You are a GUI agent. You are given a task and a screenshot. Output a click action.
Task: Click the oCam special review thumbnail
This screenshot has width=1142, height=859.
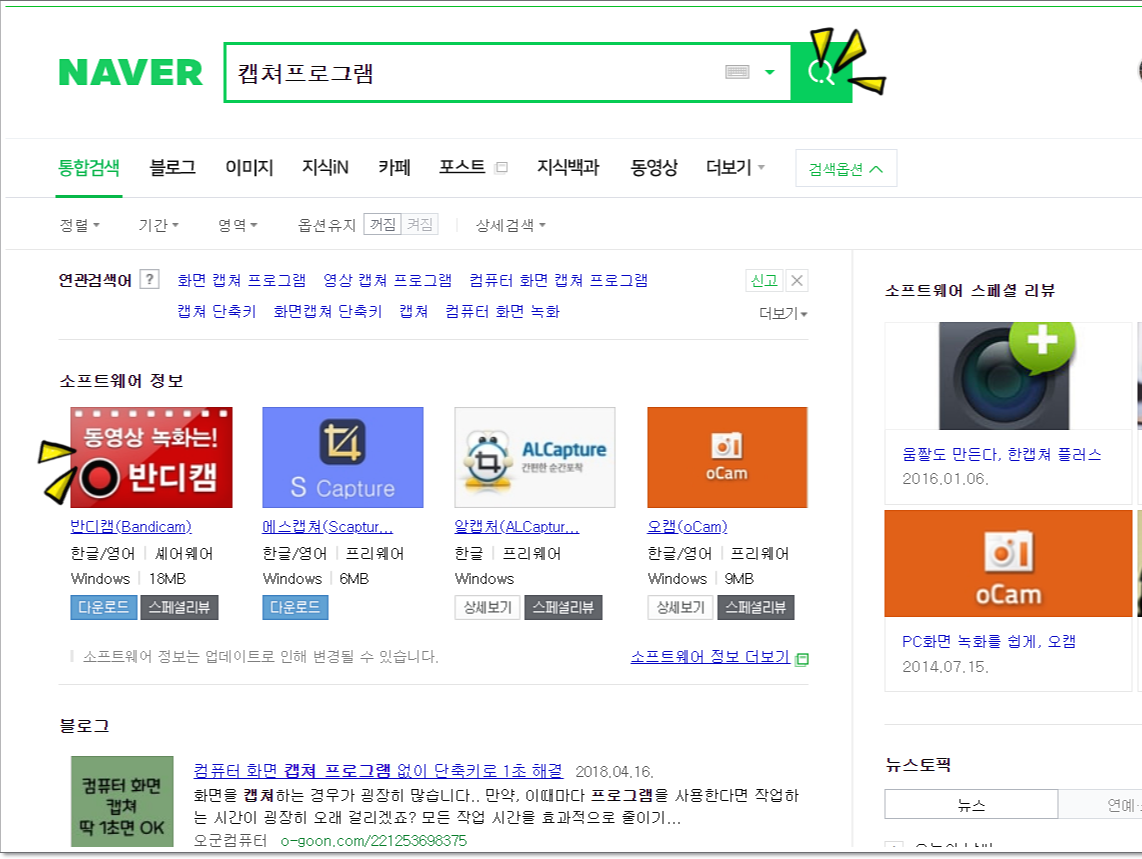tap(1008, 564)
